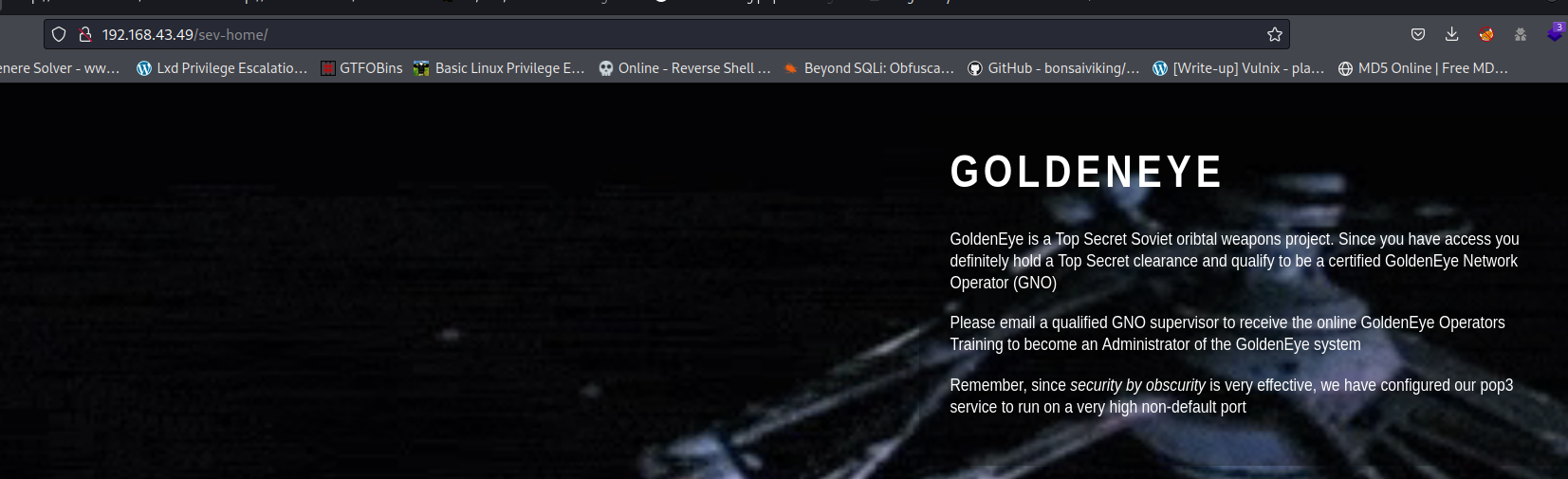Click the insecure connection padlock icon
The width and height of the screenshot is (1568, 479).
tap(84, 34)
